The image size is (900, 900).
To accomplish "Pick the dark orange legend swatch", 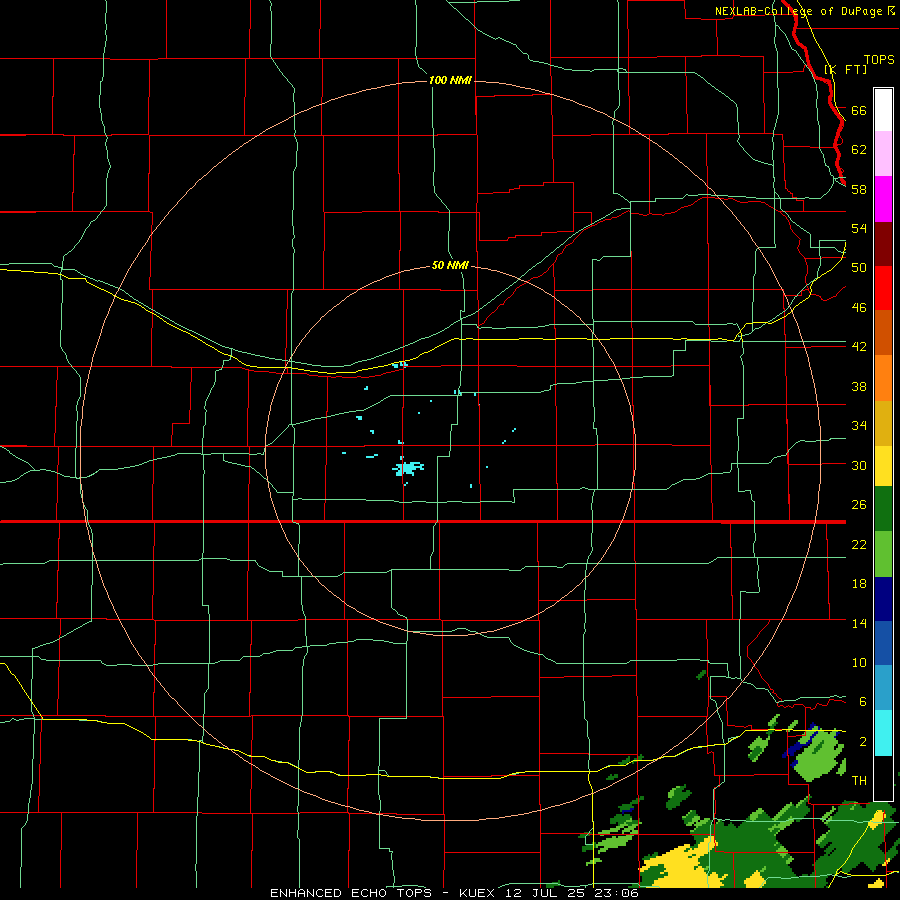I will point(883,333).
